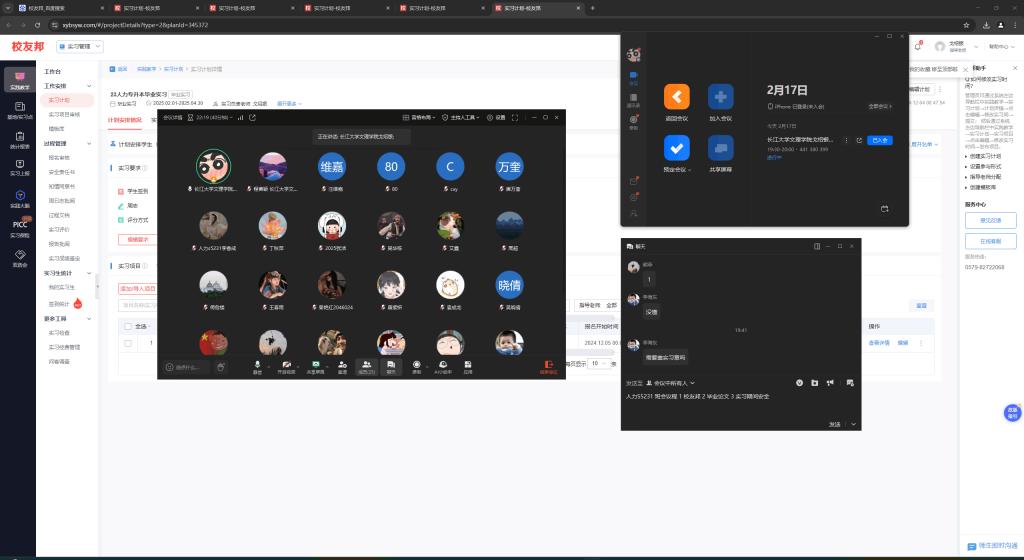
Task: Open the chat icon in meeting toolbar
Action: pos(391,366)
